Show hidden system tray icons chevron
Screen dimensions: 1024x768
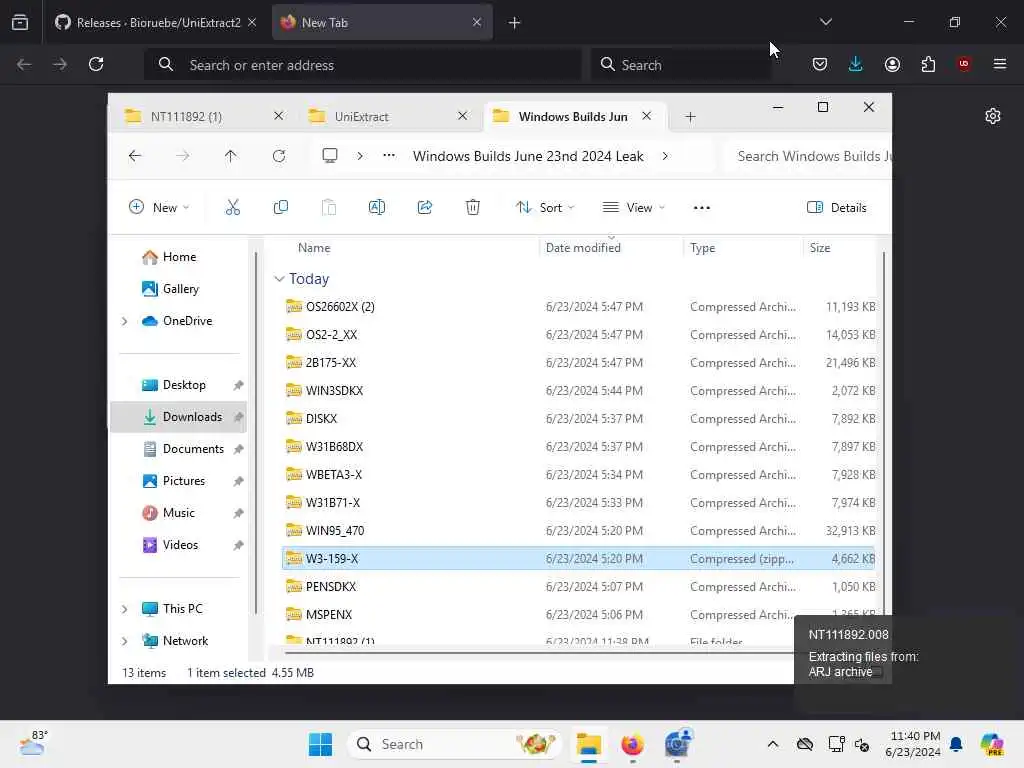tap(773, 744)
